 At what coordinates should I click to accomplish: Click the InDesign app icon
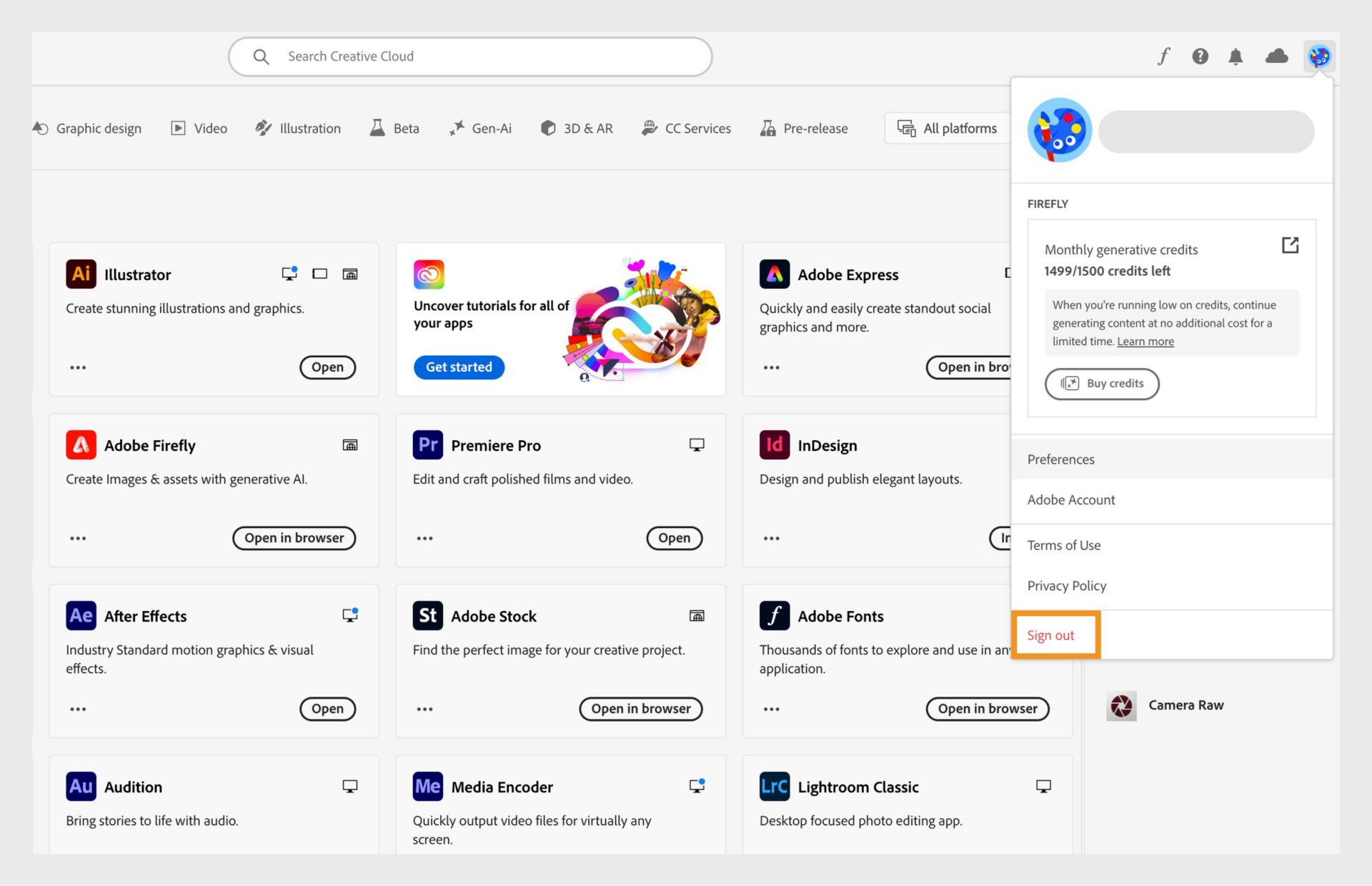775,444
